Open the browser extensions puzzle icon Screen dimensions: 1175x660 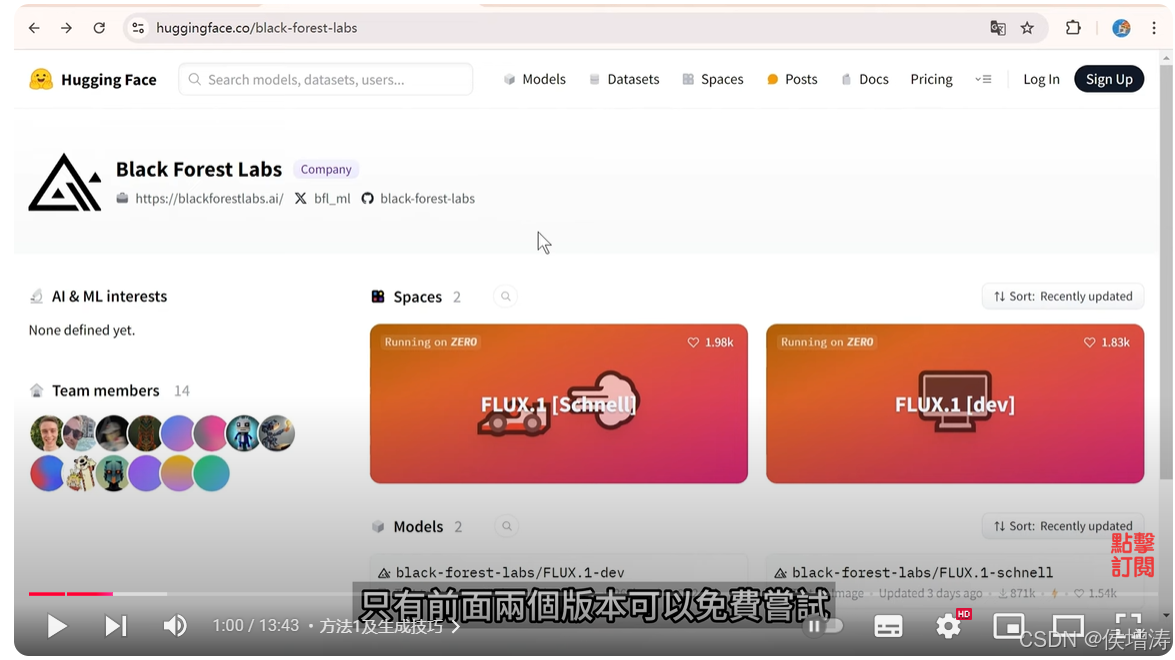1073,28
